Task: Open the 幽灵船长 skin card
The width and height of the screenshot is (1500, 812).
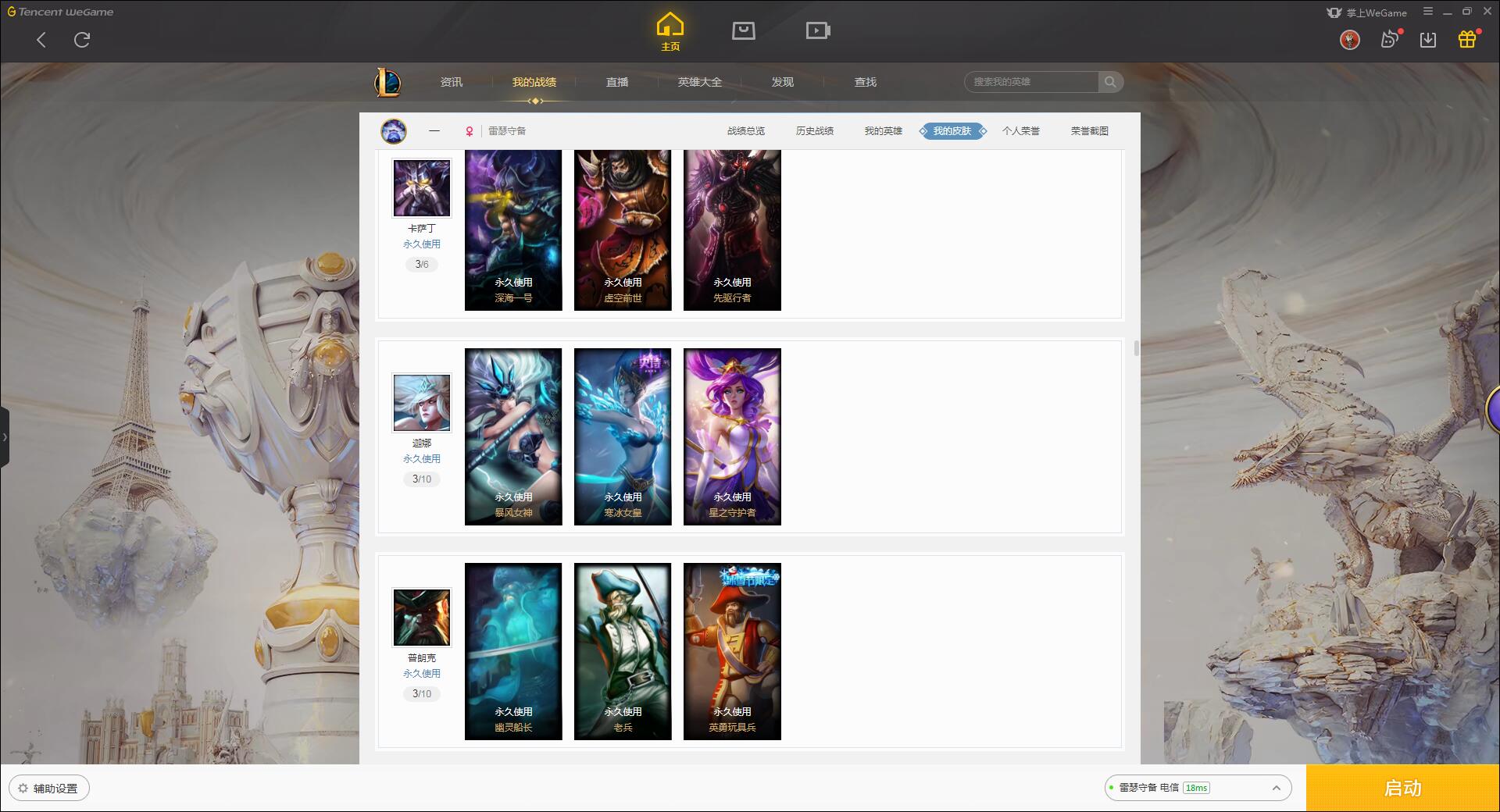Action: coord(513,651)
